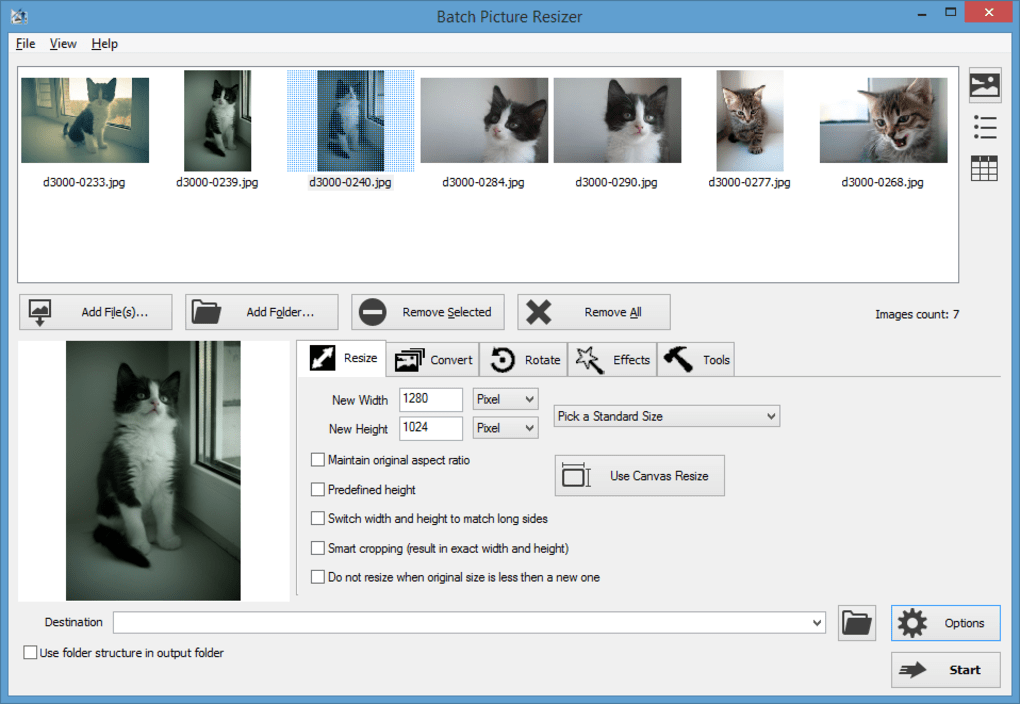
Task: Open the New Width unit dropdown
Action: click(506, 400)
